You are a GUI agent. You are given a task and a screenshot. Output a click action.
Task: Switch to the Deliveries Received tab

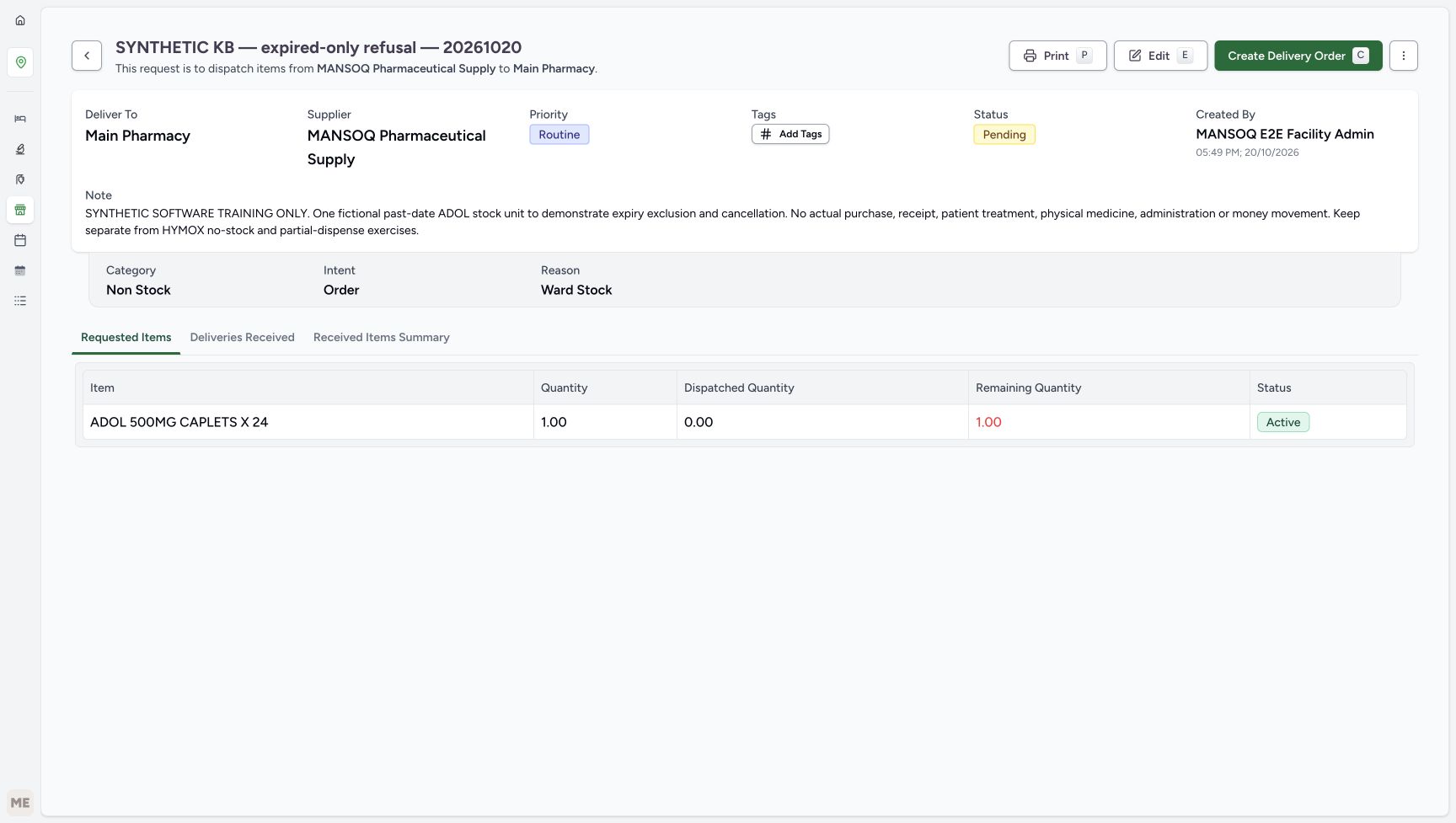243,337
